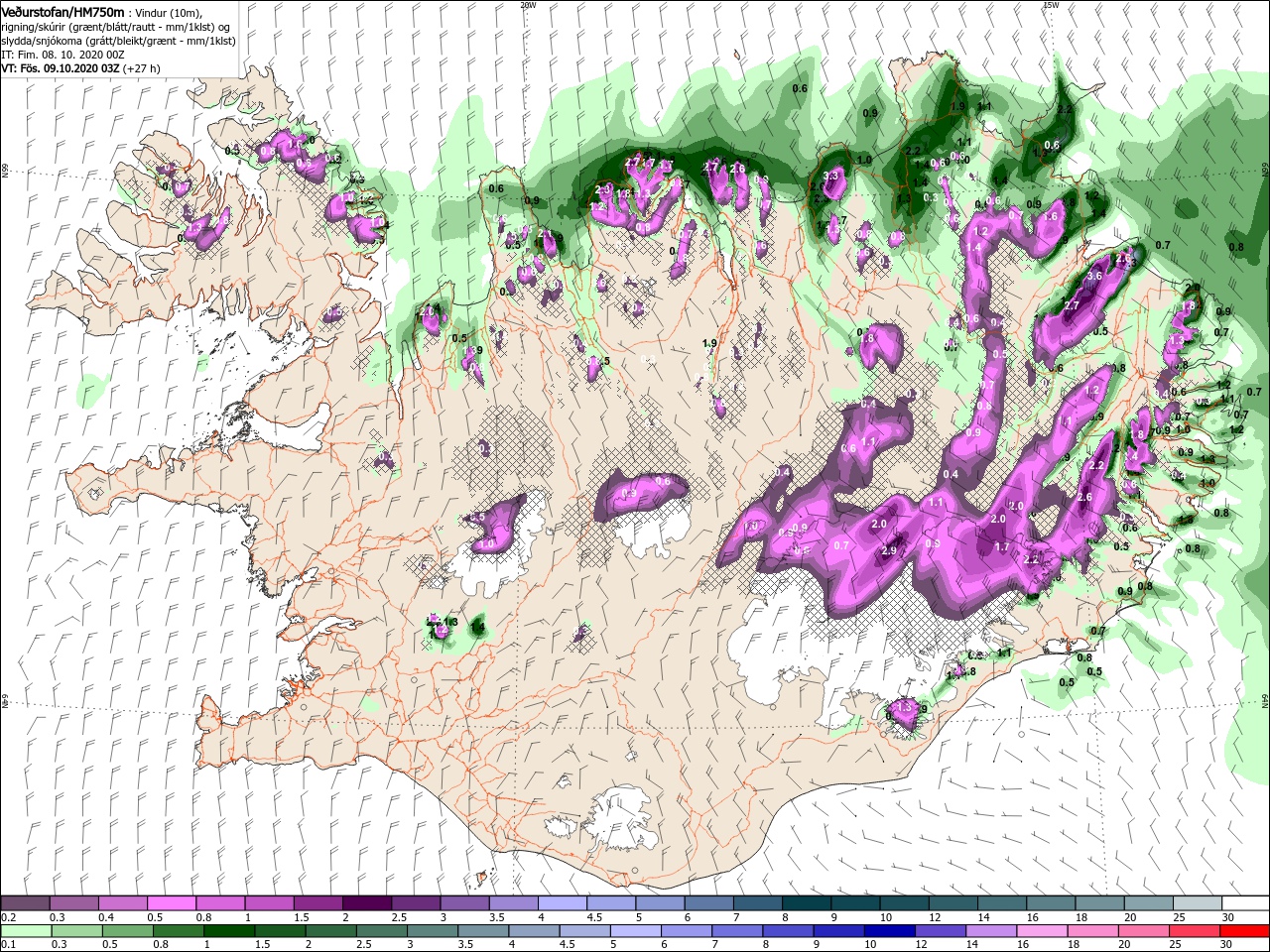Click the "20W" longitude label
The height and width of the screenshot is (952, 1270).
point(528,5)
